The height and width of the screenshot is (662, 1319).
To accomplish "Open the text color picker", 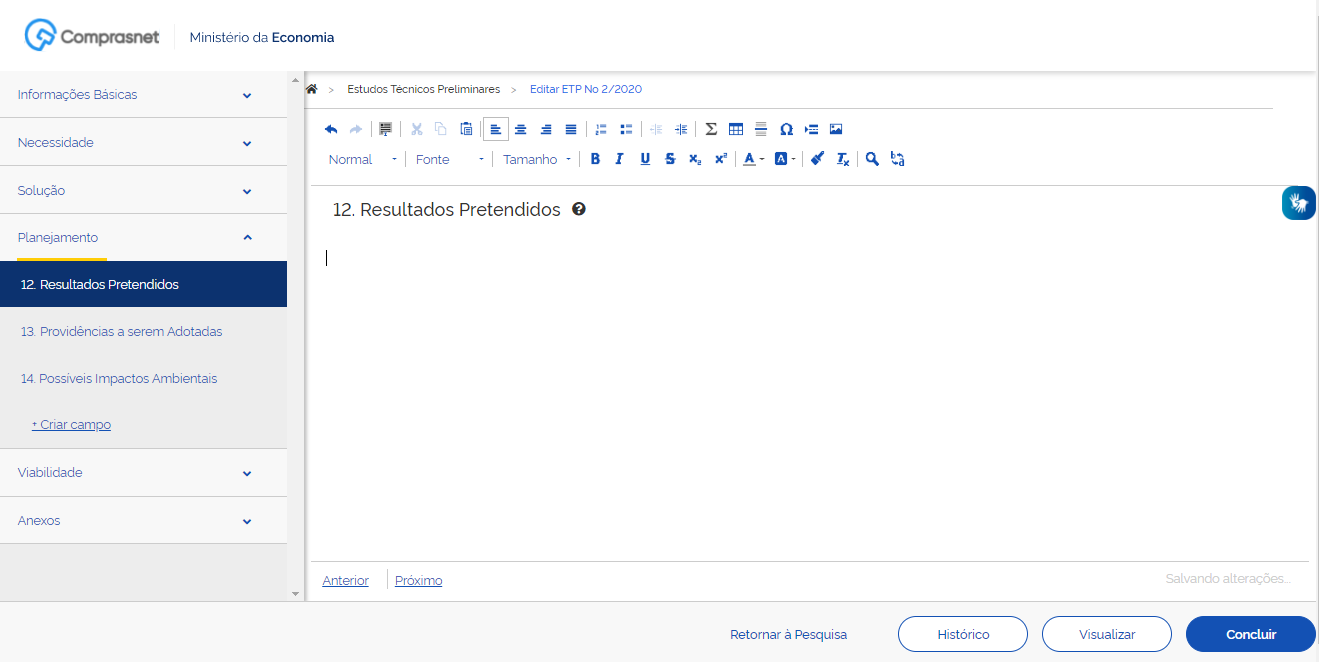I will tap(753, 159).
